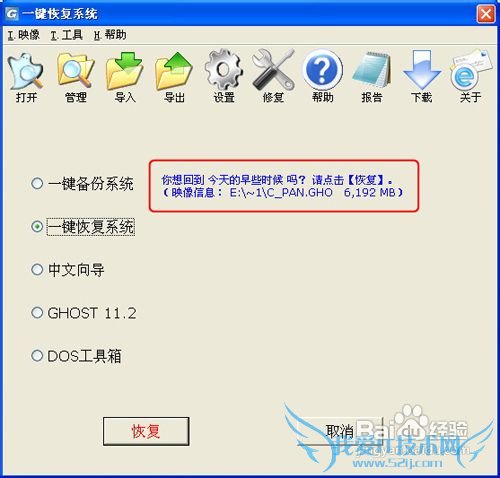Select the 一键备份系统 radio option
500x478 pixels.
click(x=83, y=184)
